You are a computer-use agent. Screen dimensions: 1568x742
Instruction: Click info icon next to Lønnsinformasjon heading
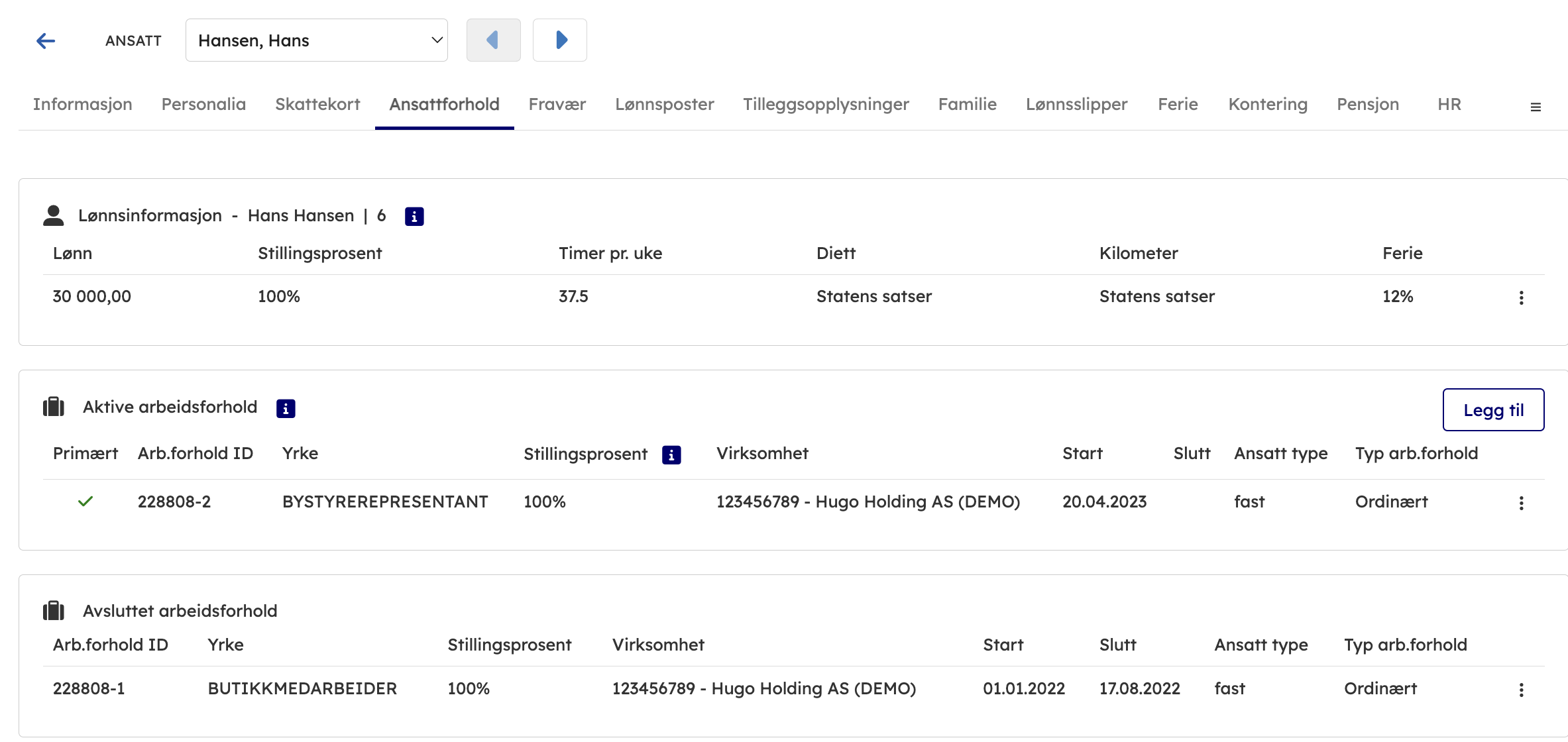(414, 217)
